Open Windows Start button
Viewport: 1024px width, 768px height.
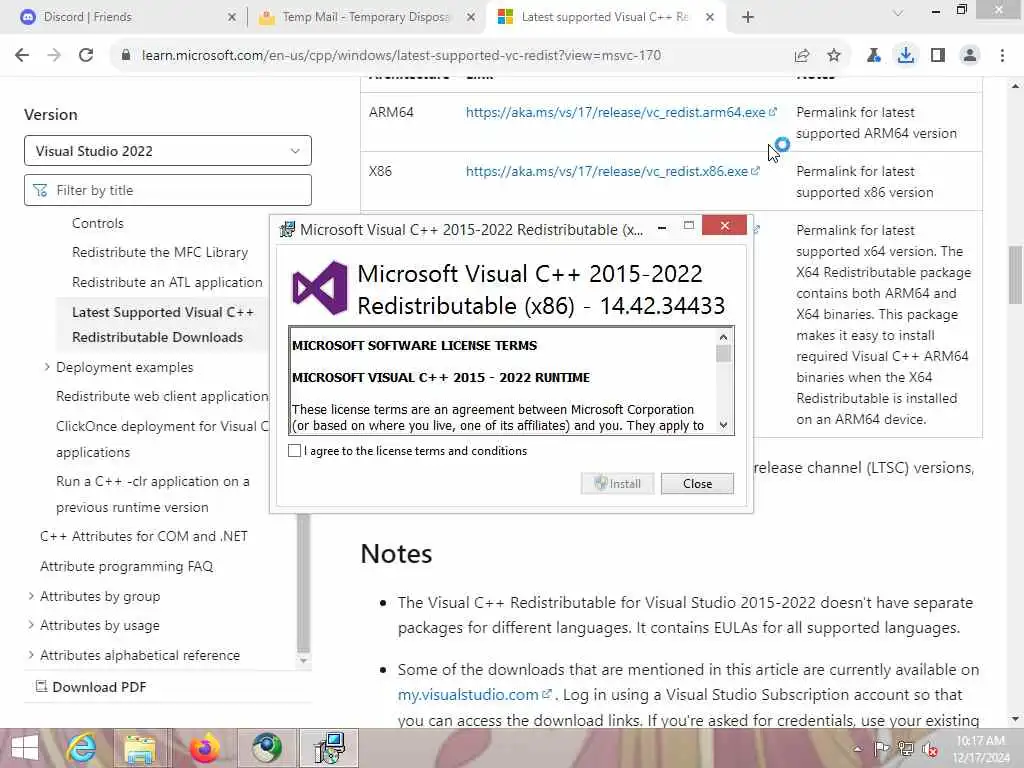click(x=24, y=748)
